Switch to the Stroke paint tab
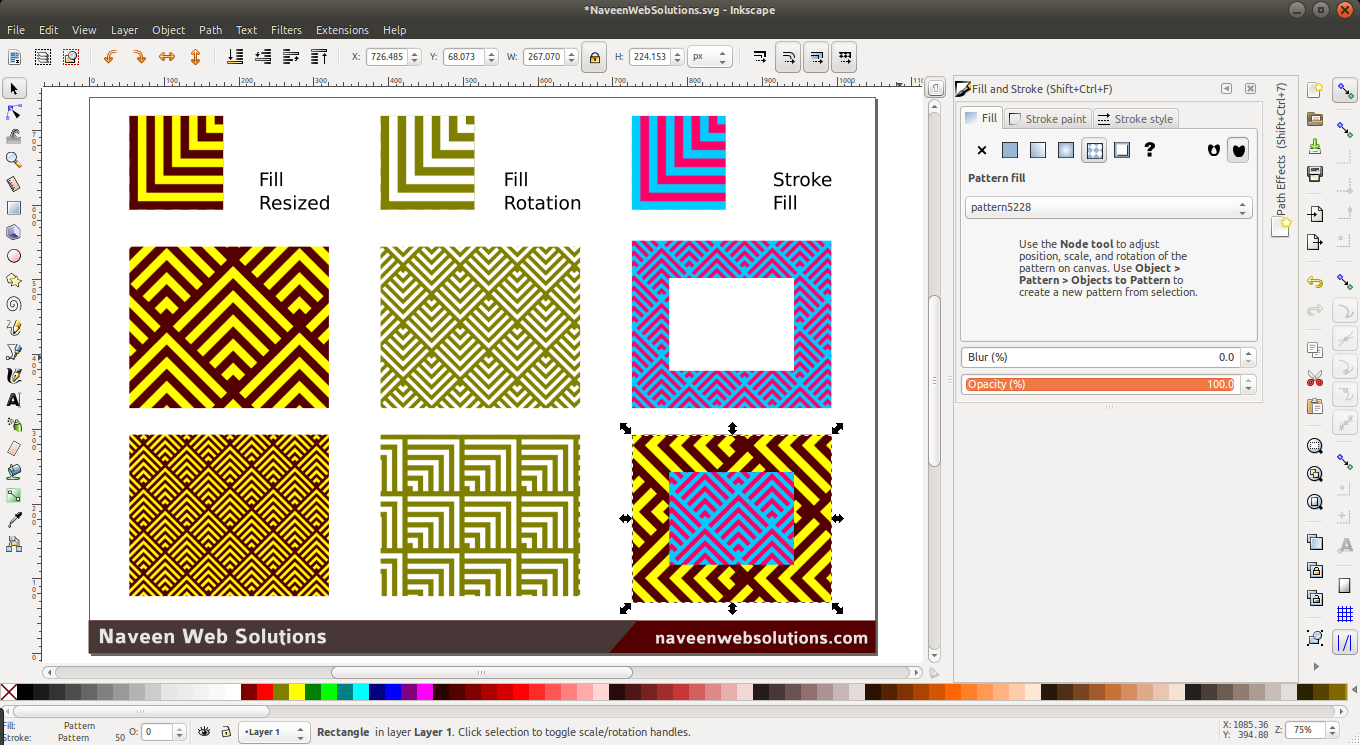 1048,119
